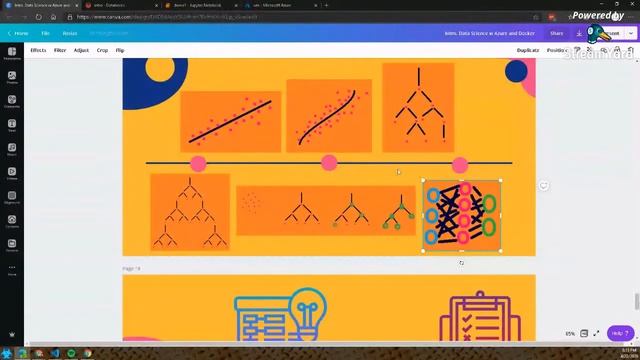Image resolution: width=640 pixels, height=360 pixels.
Task: Click the purple Help button
Action: point(620,333)
